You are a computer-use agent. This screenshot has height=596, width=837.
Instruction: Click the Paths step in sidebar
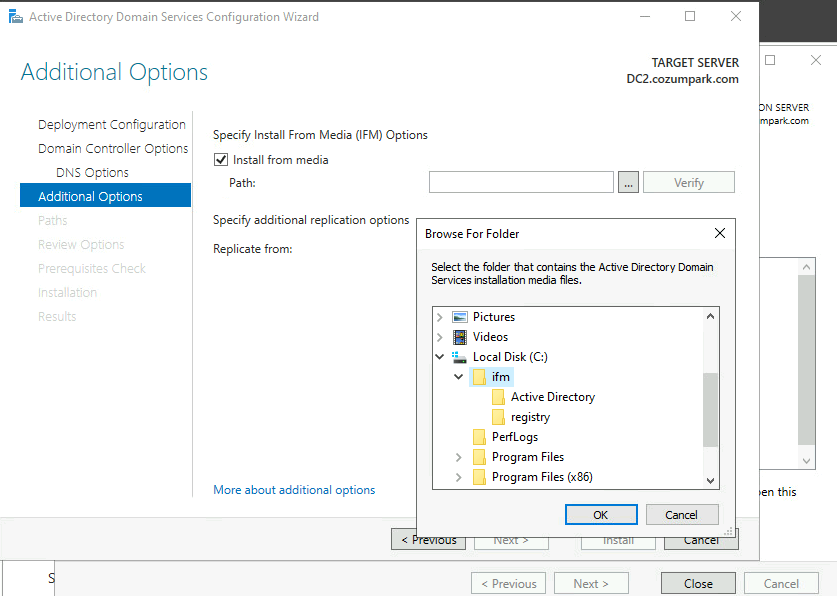coord(52,220)
